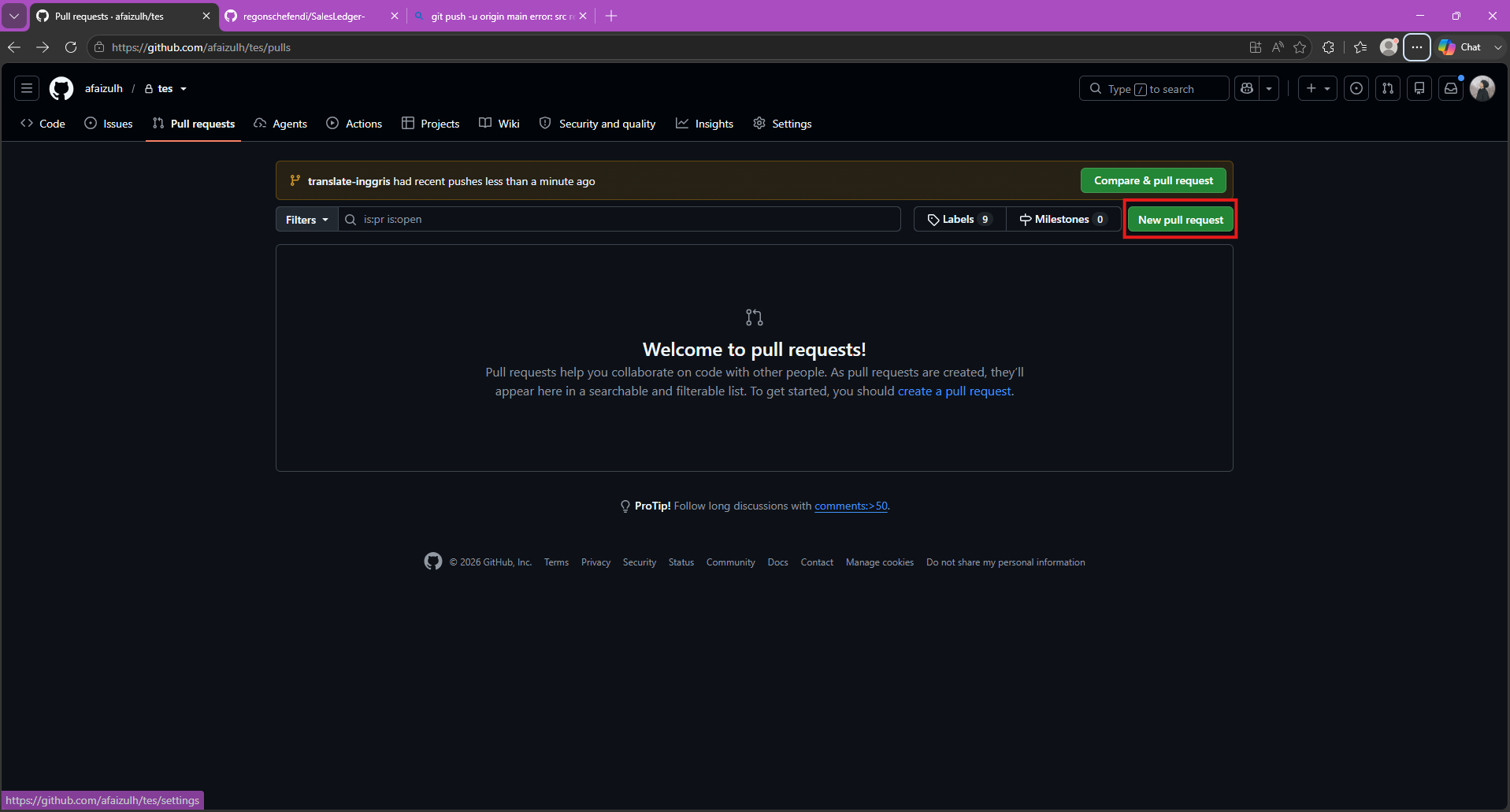Open the Create new plus menu
1510x812 pixels.
1318,88
